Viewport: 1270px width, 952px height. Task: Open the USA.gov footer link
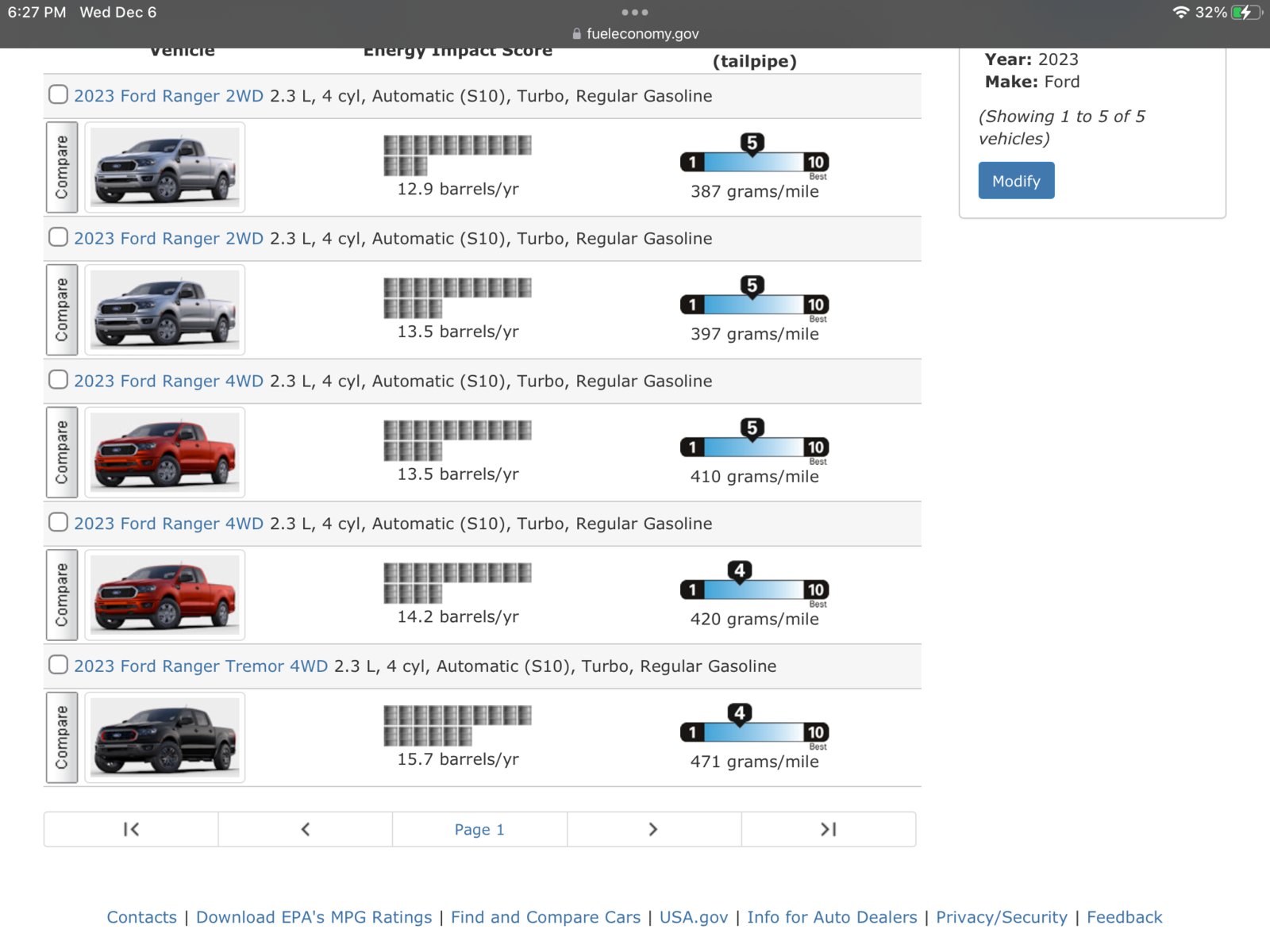(x=694, y=917)
